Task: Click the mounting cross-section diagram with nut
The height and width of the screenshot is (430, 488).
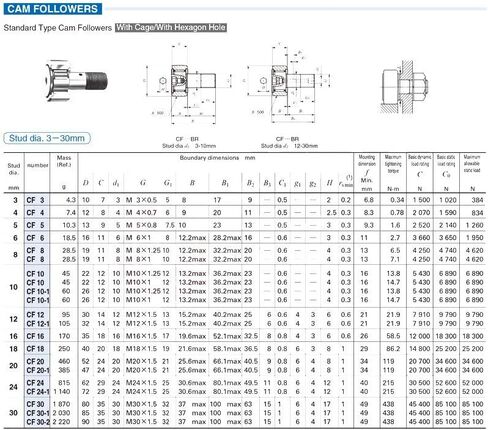Action: [x=404, y=86]
